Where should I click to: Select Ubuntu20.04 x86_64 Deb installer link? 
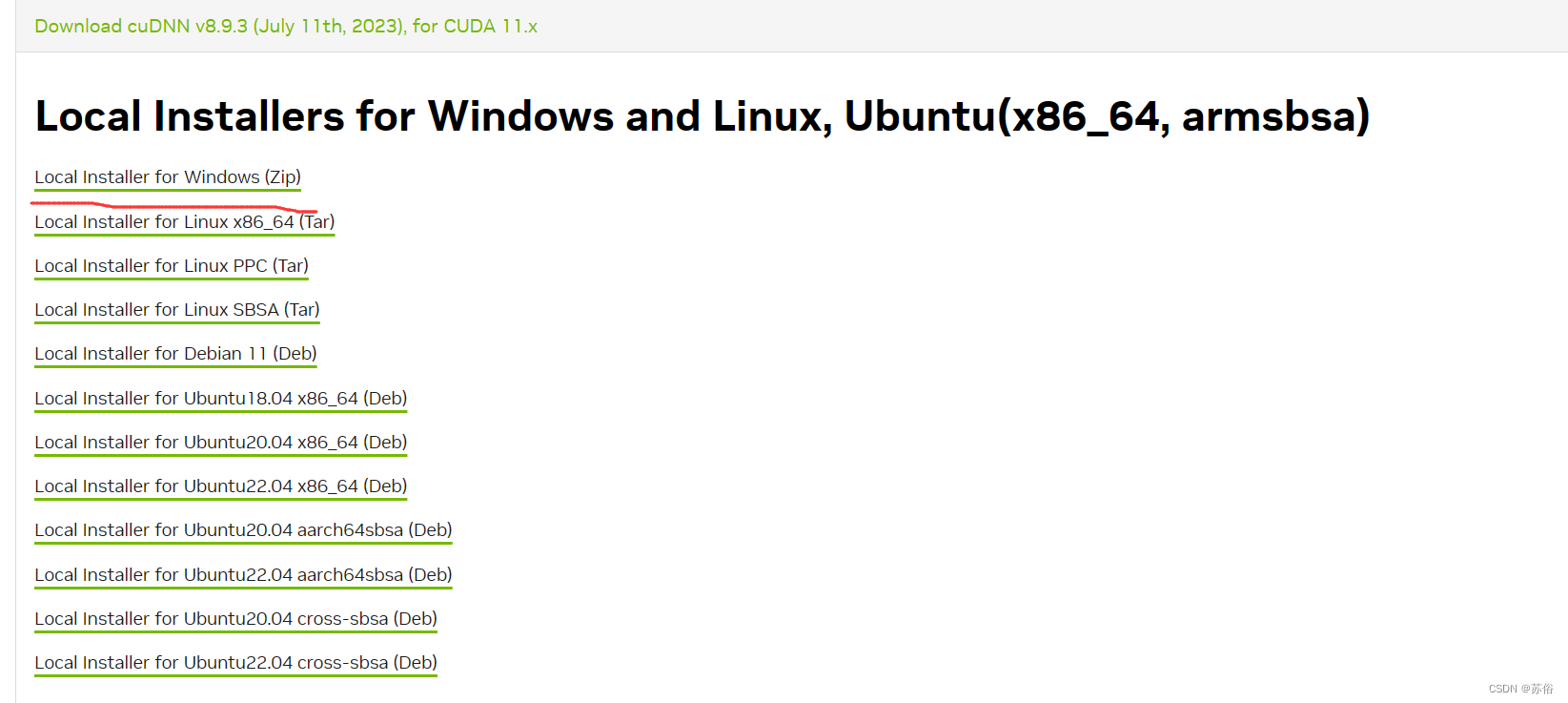220,442
